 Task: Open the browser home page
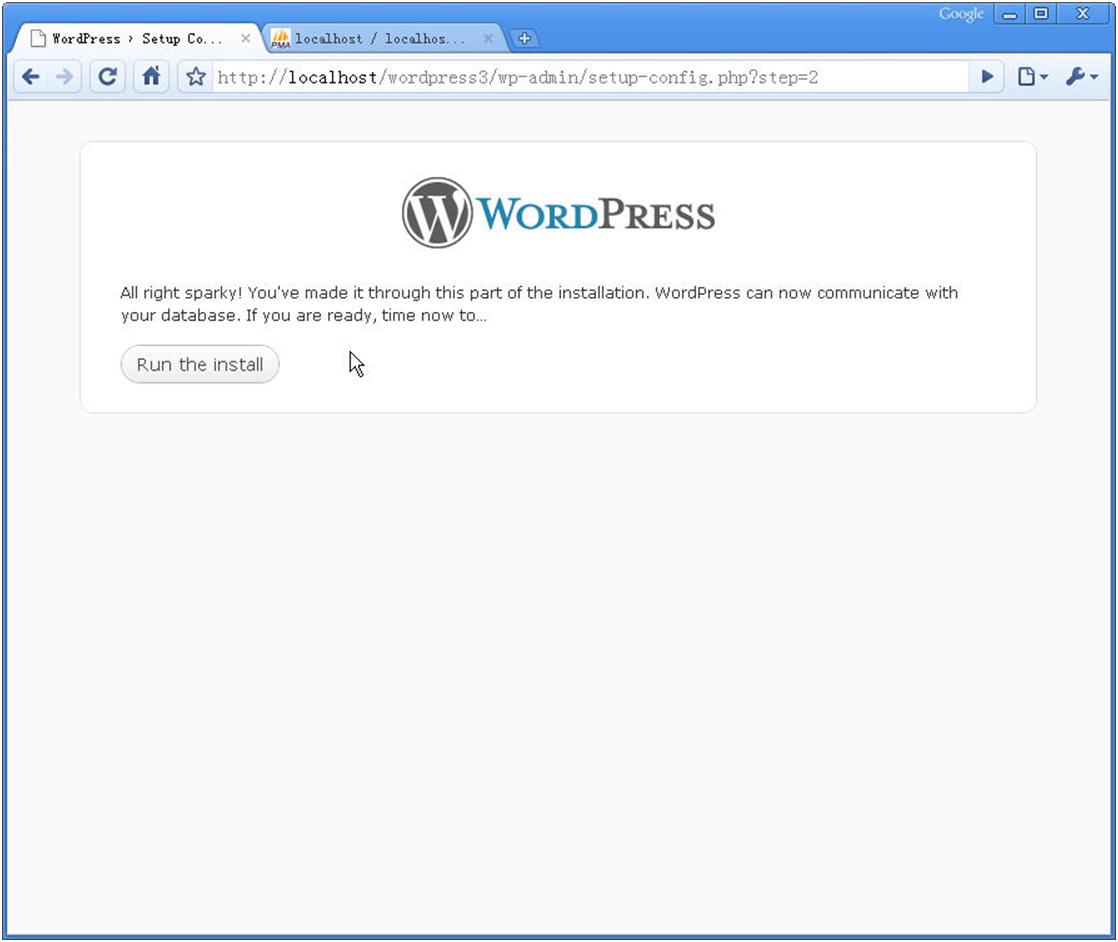pyautogui.click(x=151, y=76)
